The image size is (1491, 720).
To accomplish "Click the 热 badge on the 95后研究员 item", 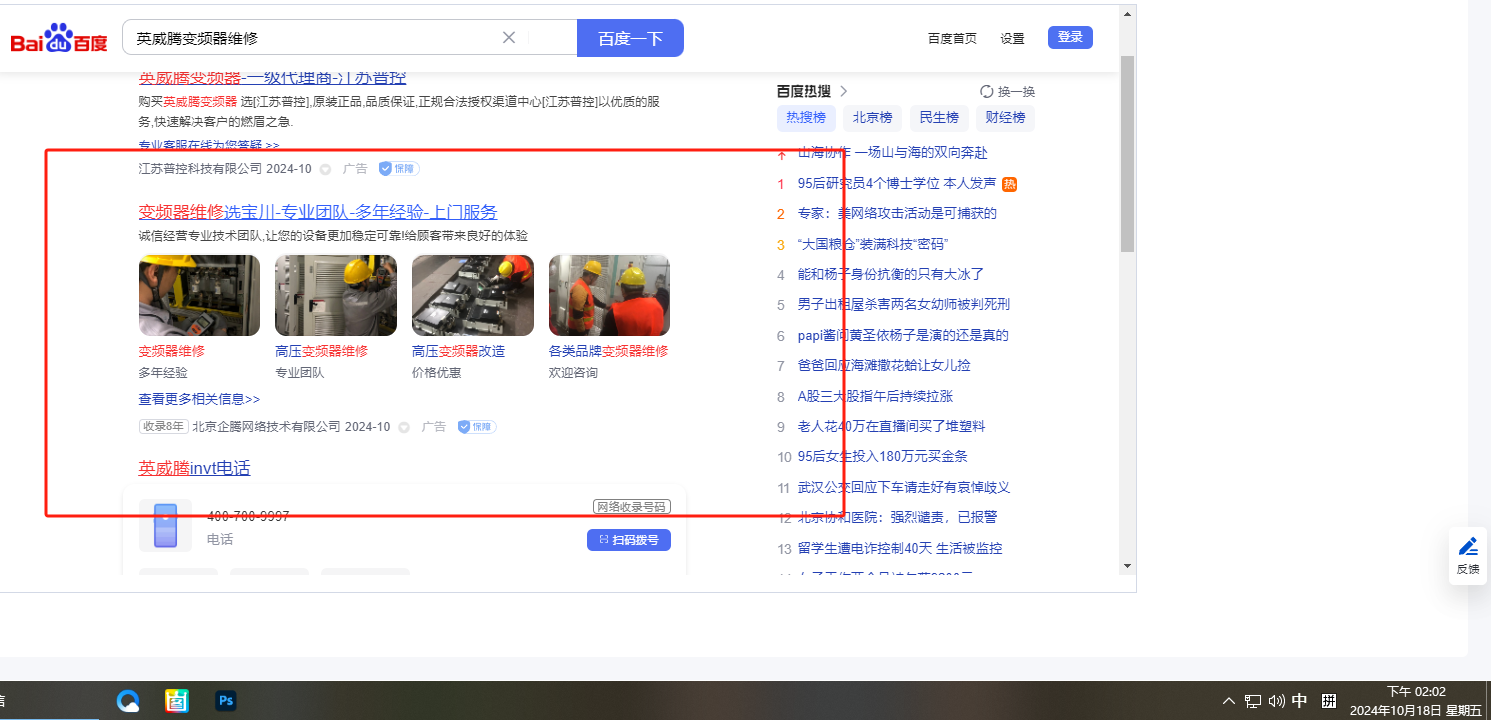I will 1010,184.
